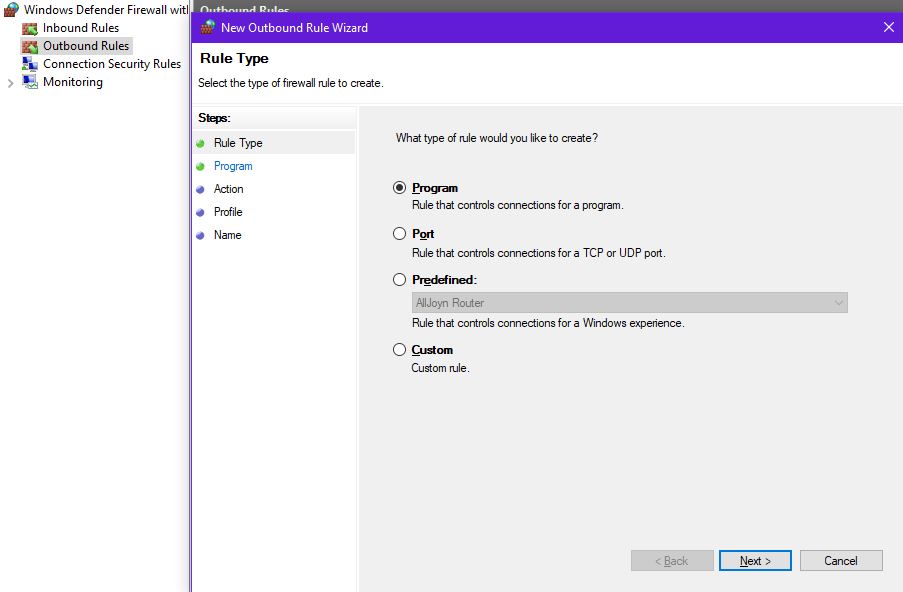Go to the Name step
Screen dimensions: 903x592
click(227, 235)
